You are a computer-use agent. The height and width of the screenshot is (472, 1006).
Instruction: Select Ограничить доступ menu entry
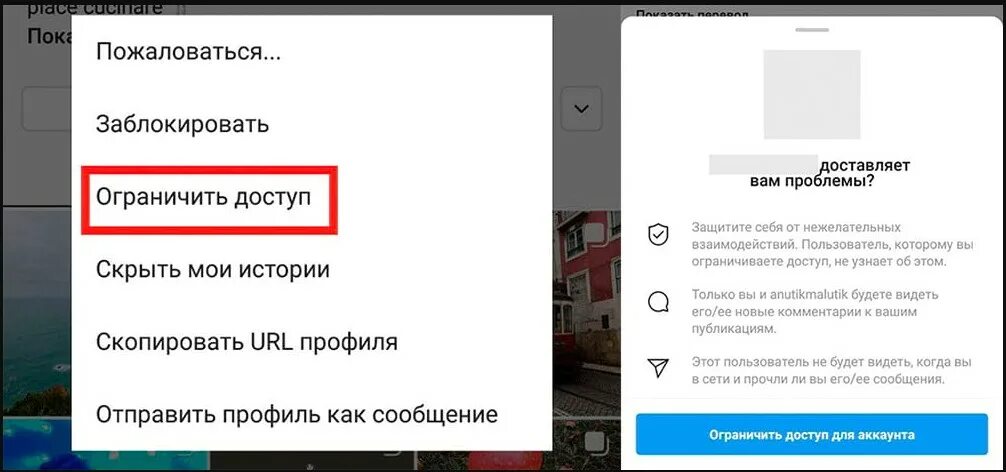(x=203, y=197)
